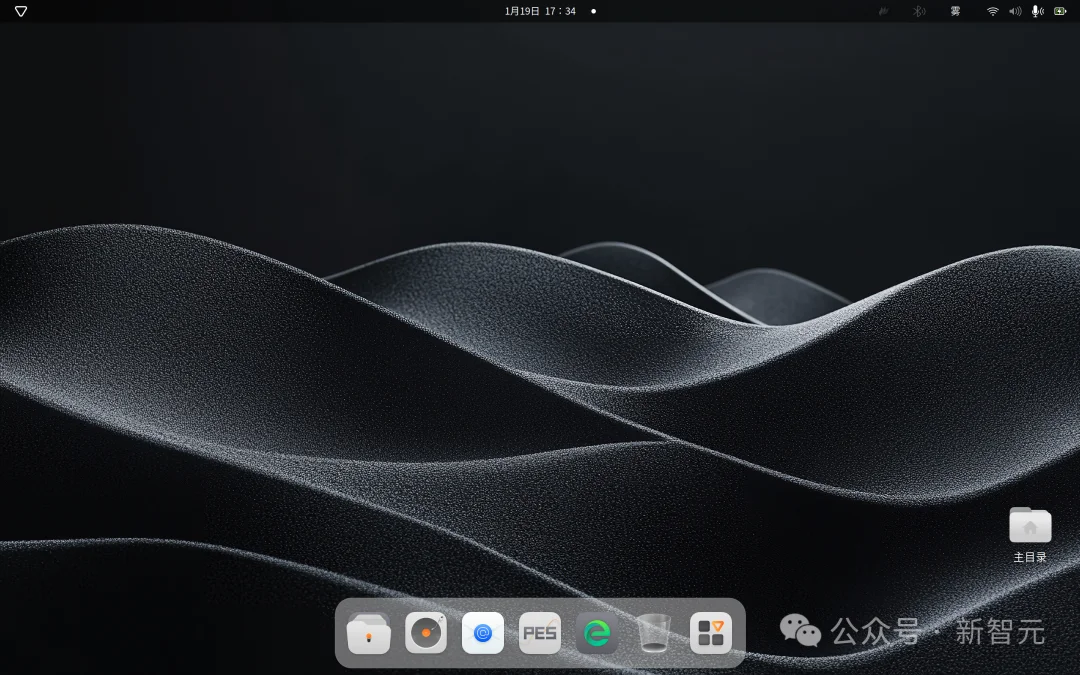Click the Wi-Fi icon in the top bar
Screen dimensions: 1080x675
click(992, 11)
